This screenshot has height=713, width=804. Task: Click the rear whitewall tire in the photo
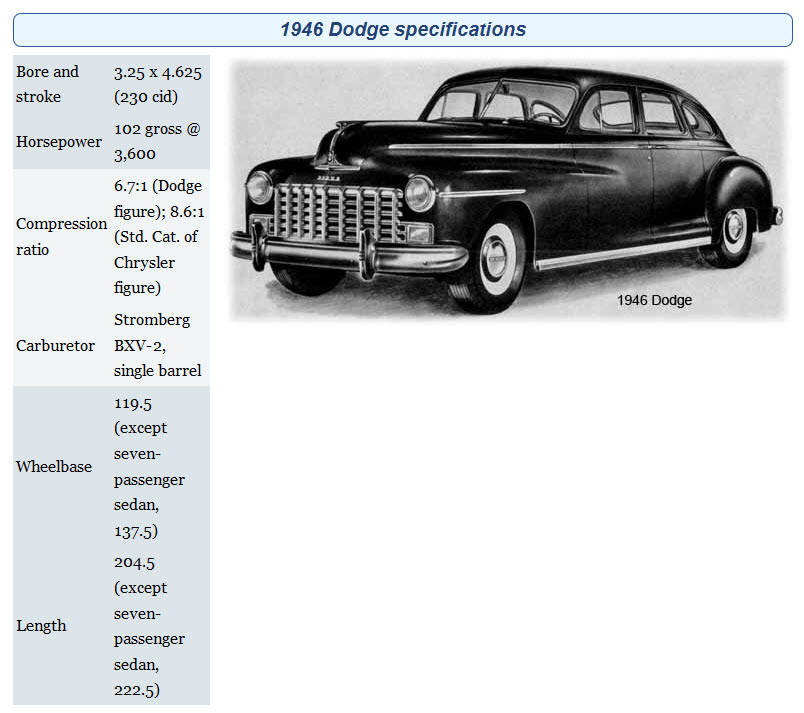735,232
